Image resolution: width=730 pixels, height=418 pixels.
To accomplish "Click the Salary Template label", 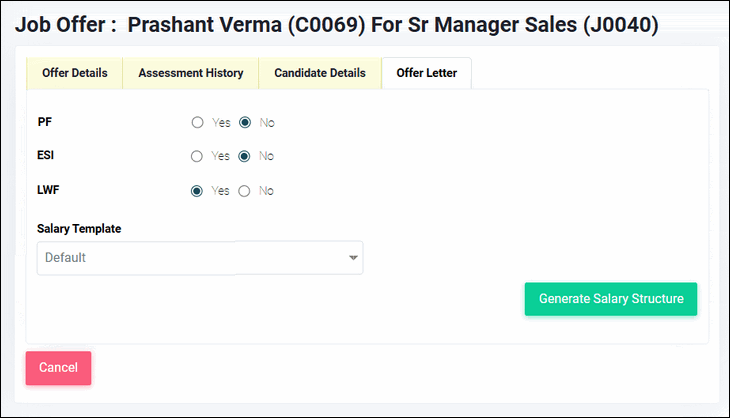I will [x=79, y=228].
